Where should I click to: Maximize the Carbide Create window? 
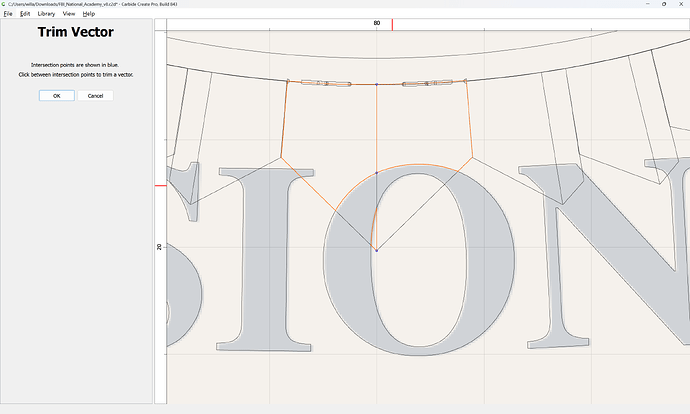click(664, 4)
